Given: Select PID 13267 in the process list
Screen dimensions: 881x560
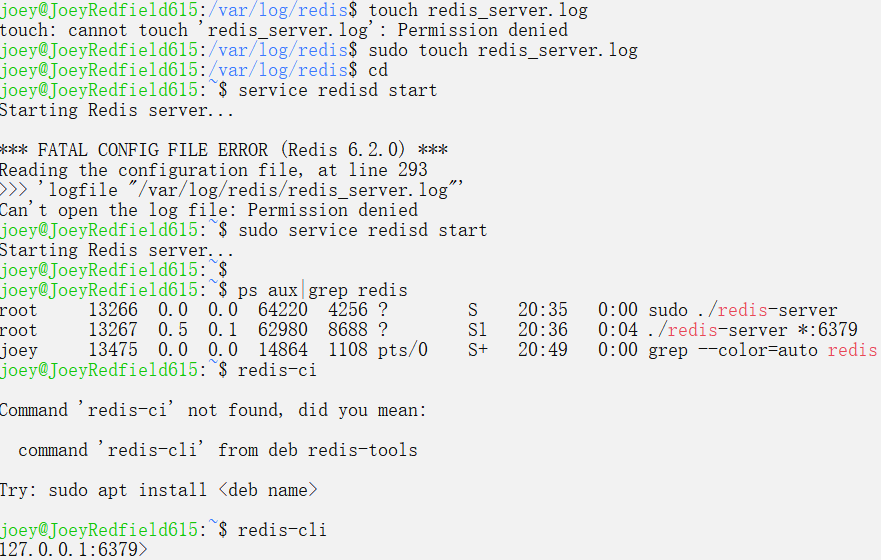Looking at the screenshot, I should point(113,330).
